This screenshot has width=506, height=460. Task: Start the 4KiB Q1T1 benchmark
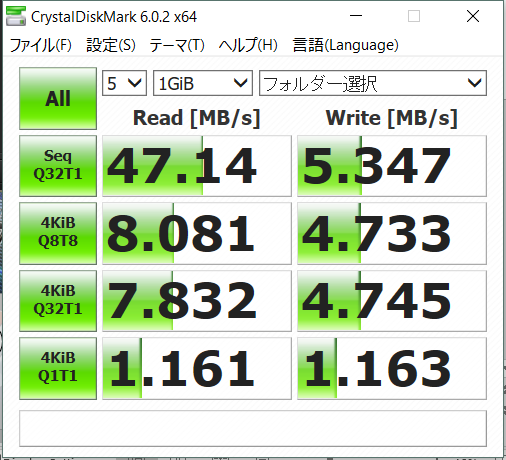pos(58,368)
